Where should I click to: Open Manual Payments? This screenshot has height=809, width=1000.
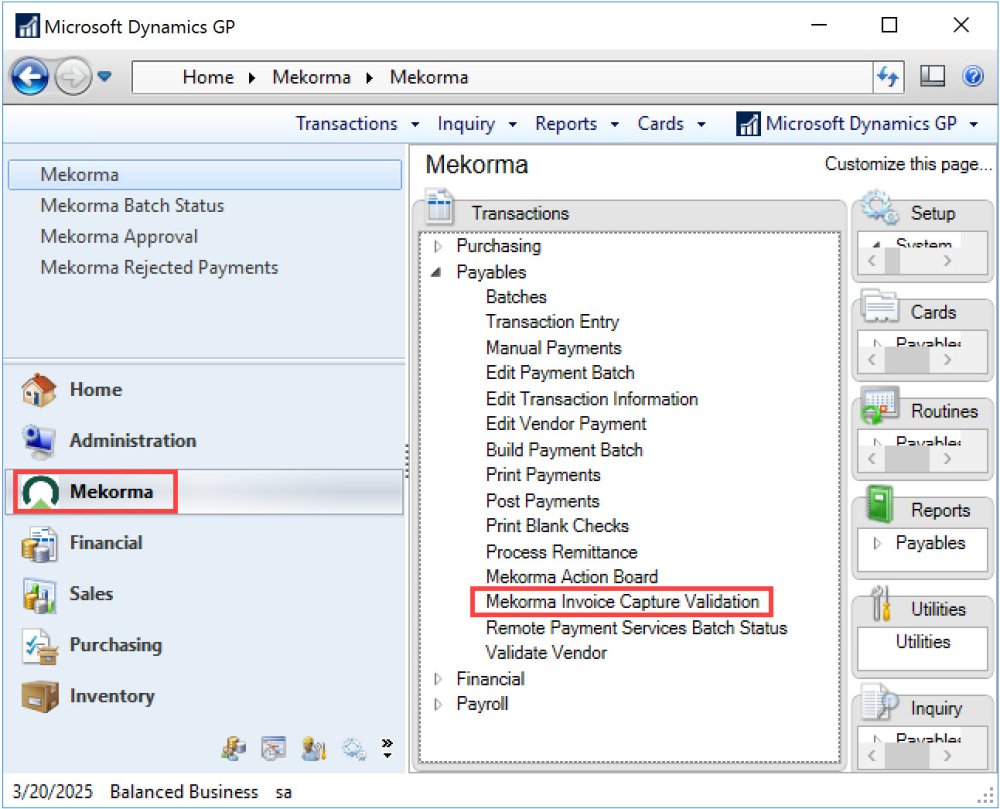pos(554,348)
